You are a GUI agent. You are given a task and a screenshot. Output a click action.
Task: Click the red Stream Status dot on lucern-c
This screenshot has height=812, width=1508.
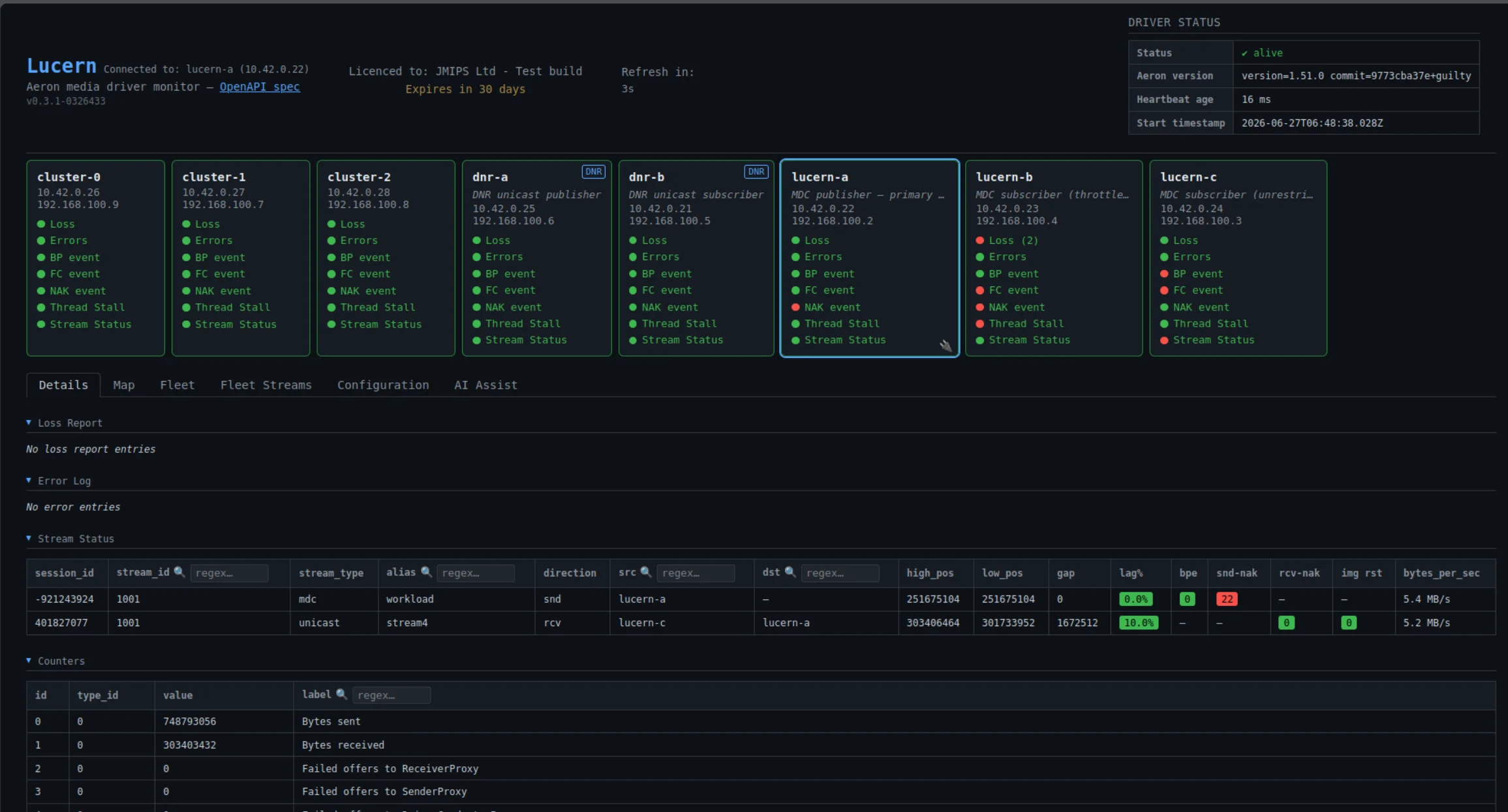pyautogui.click(x=1164, y=340)
